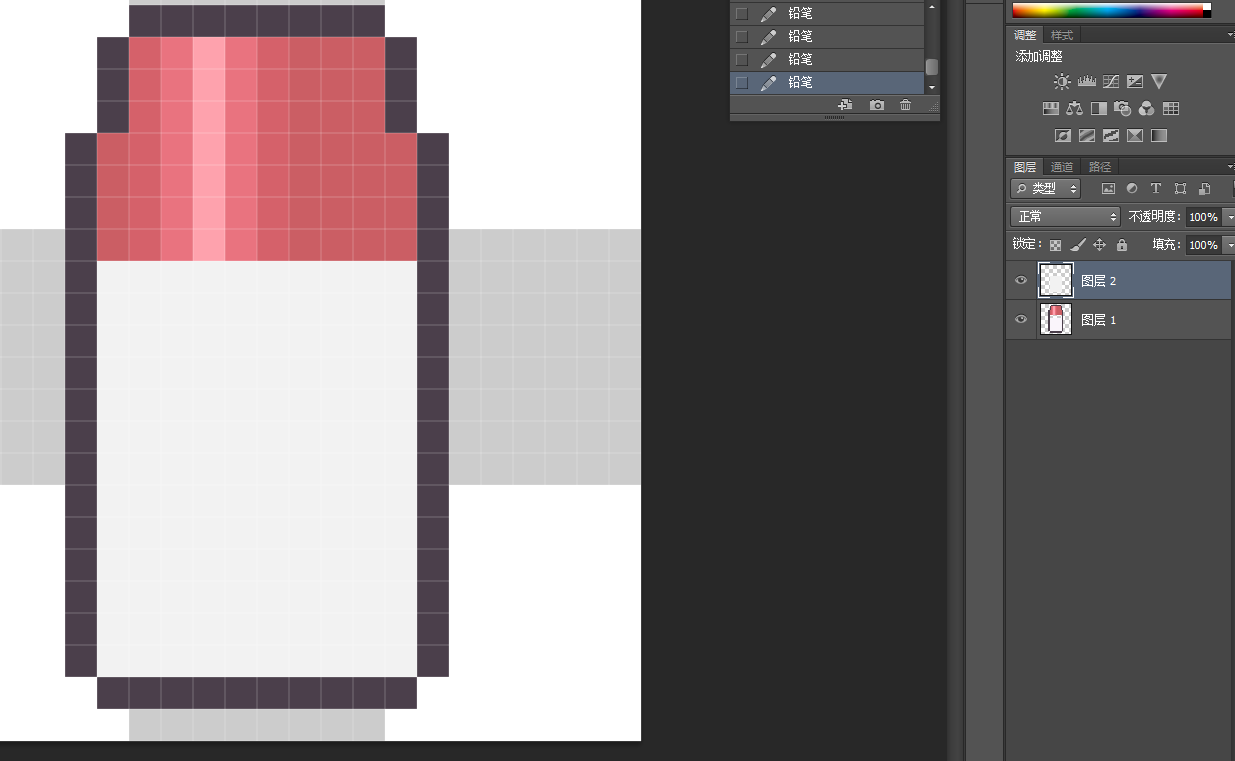Image resolution: width=1235 pixels, height=761 pixels.
Task: Create a new snapshot in History panel
Action: 877,105
